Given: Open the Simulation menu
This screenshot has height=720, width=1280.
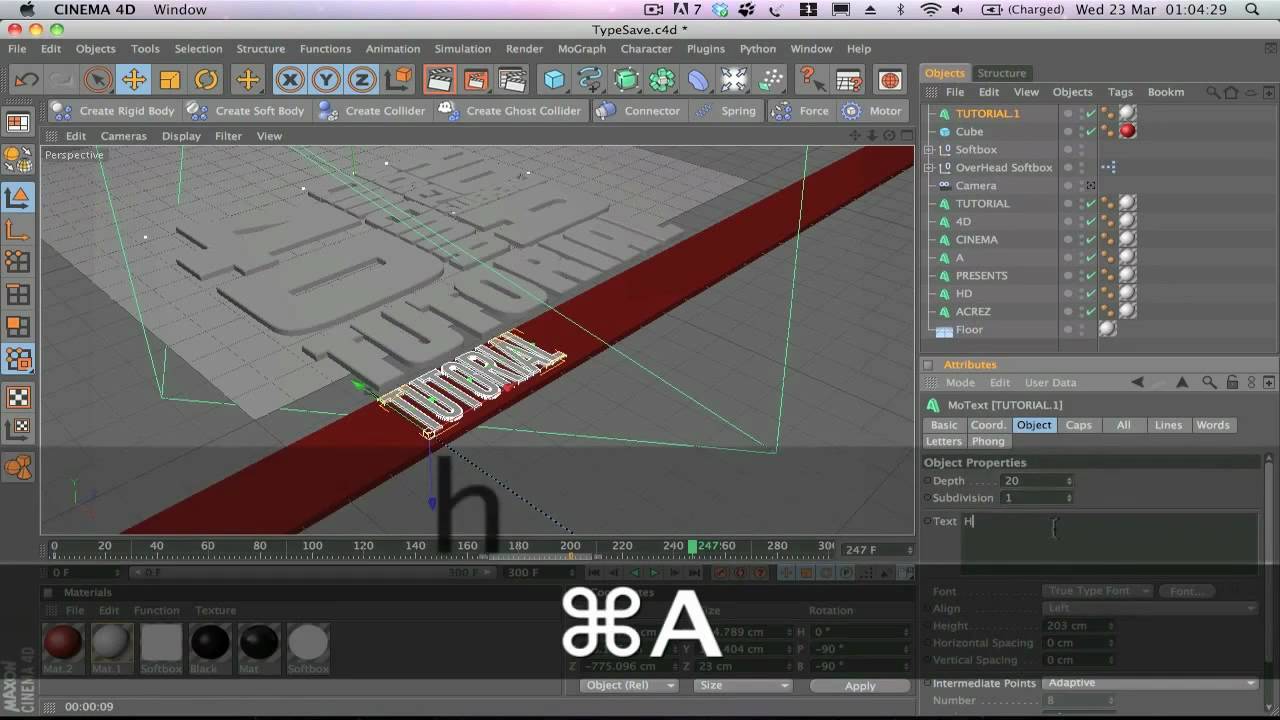Looking at the screenshot, I should click(462, 48).
